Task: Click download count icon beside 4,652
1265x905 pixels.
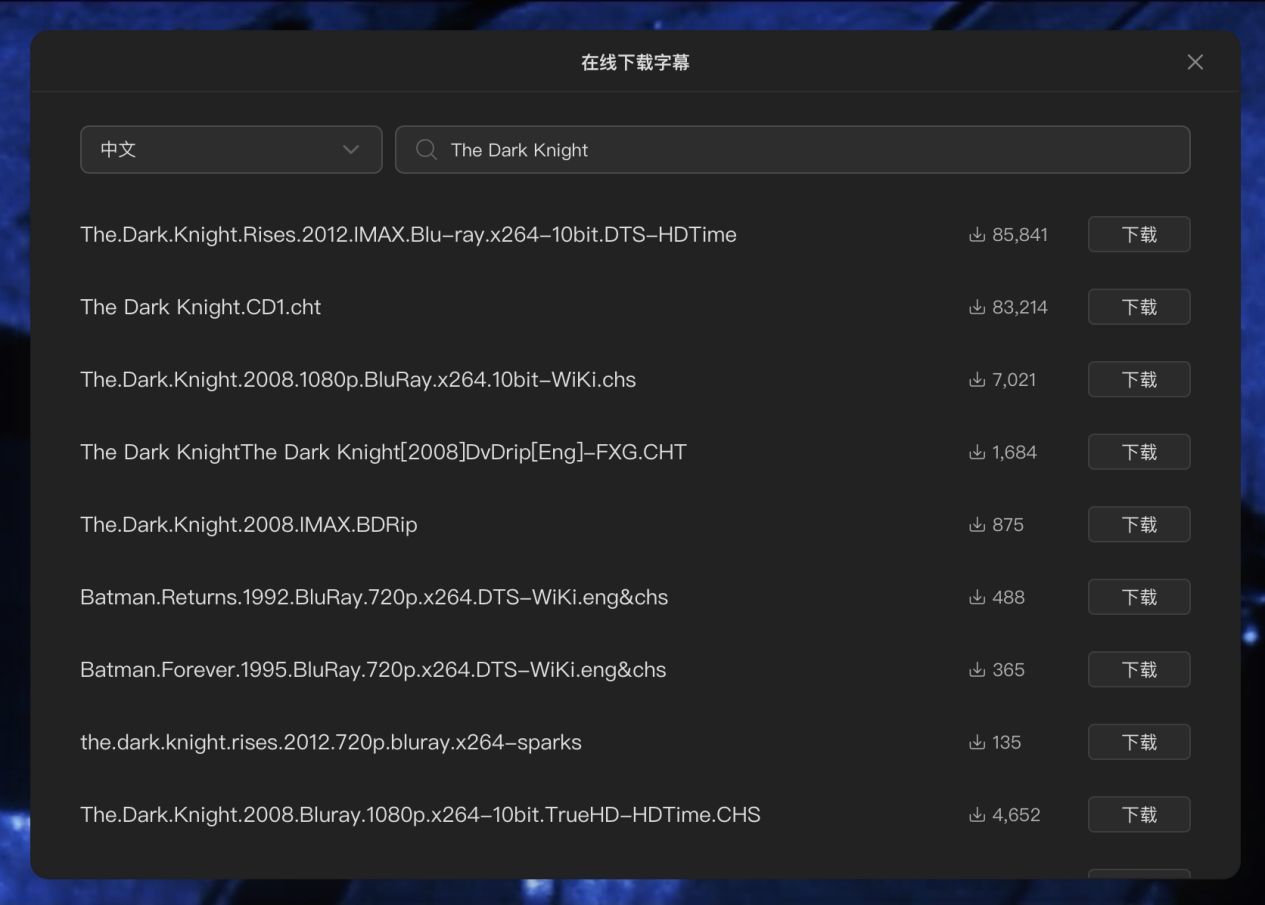Action: (x=977, y=814)
